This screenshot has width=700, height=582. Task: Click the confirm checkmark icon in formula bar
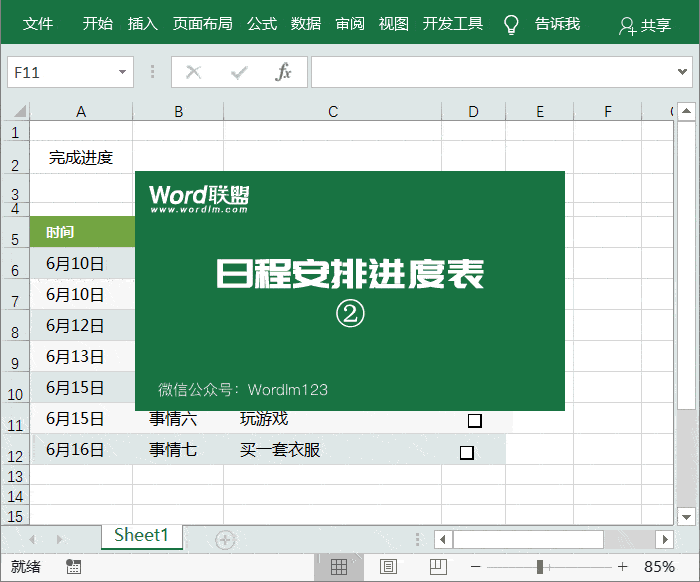point(239,72)
